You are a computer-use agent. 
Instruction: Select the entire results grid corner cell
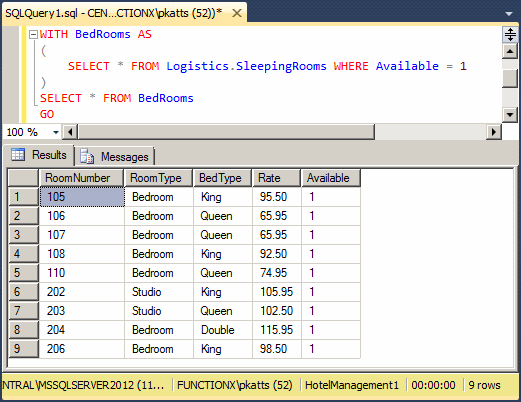click(x=23, y=178)
